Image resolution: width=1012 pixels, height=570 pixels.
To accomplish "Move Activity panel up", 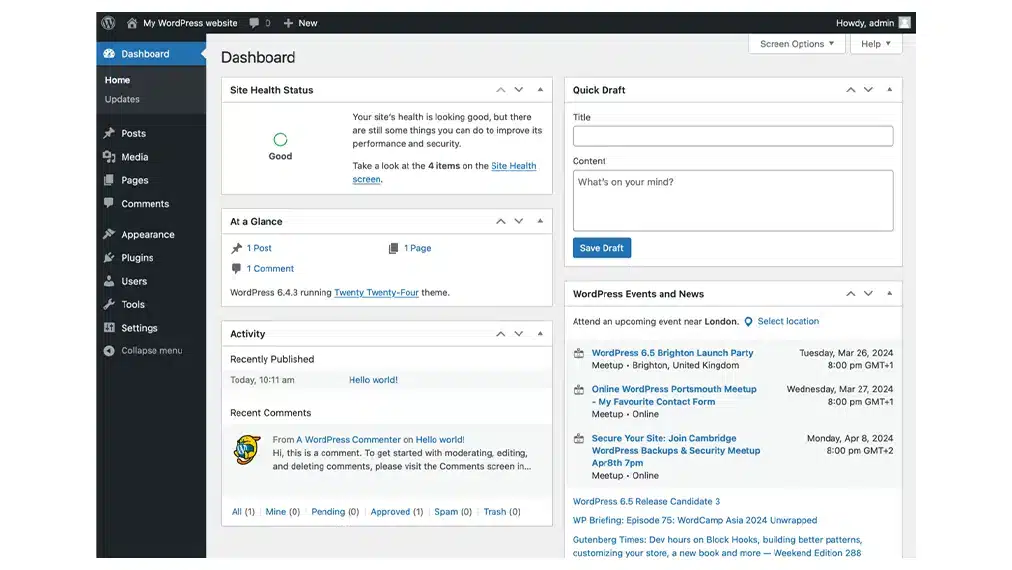I will click(501, 334).
